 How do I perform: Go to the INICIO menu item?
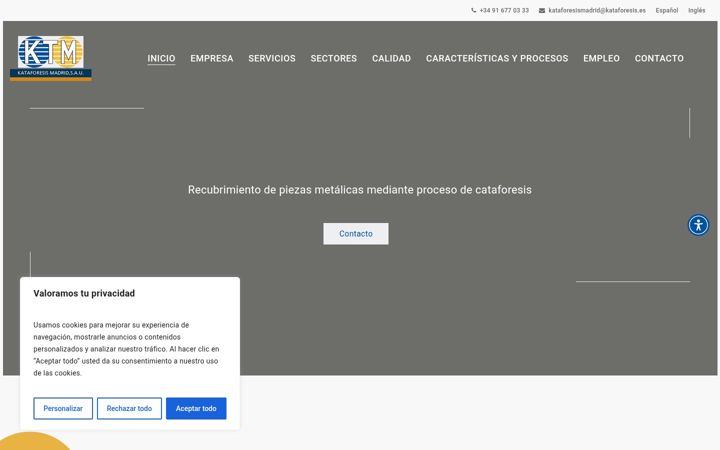(x=161, y=58)
